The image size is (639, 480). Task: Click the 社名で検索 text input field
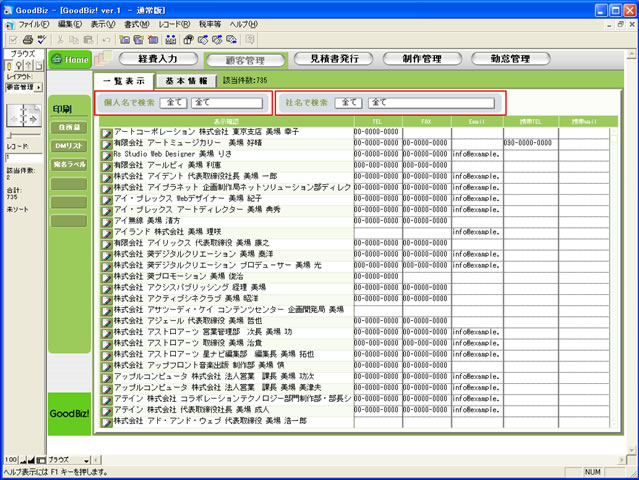pos(432,102)
